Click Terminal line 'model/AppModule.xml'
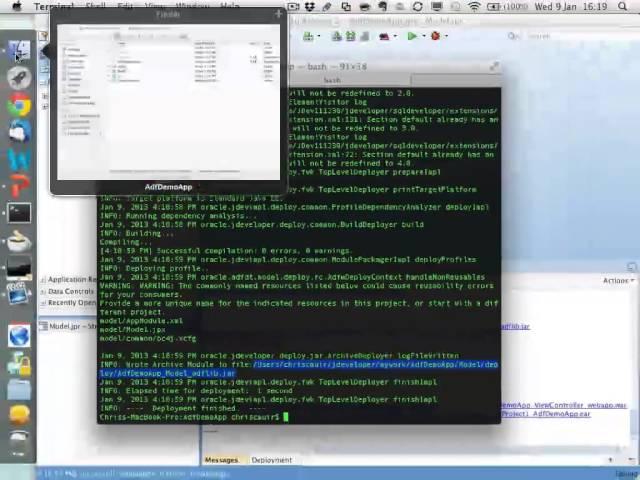Viewport: 640px width, 480px height. coord(141,321)
